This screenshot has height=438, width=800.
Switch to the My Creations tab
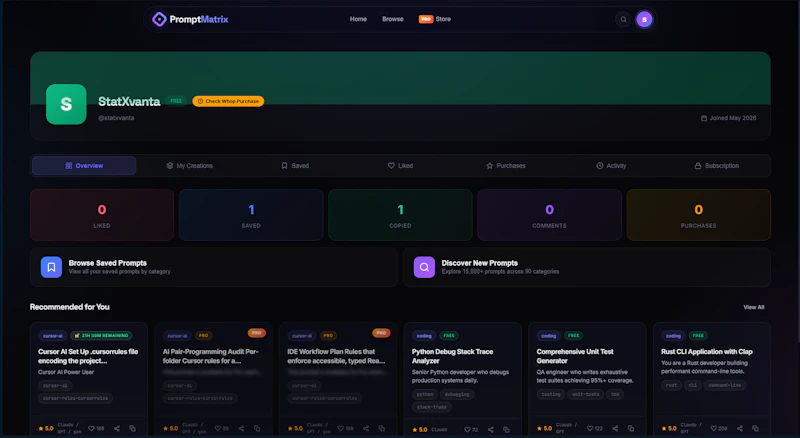coord(189,166)
